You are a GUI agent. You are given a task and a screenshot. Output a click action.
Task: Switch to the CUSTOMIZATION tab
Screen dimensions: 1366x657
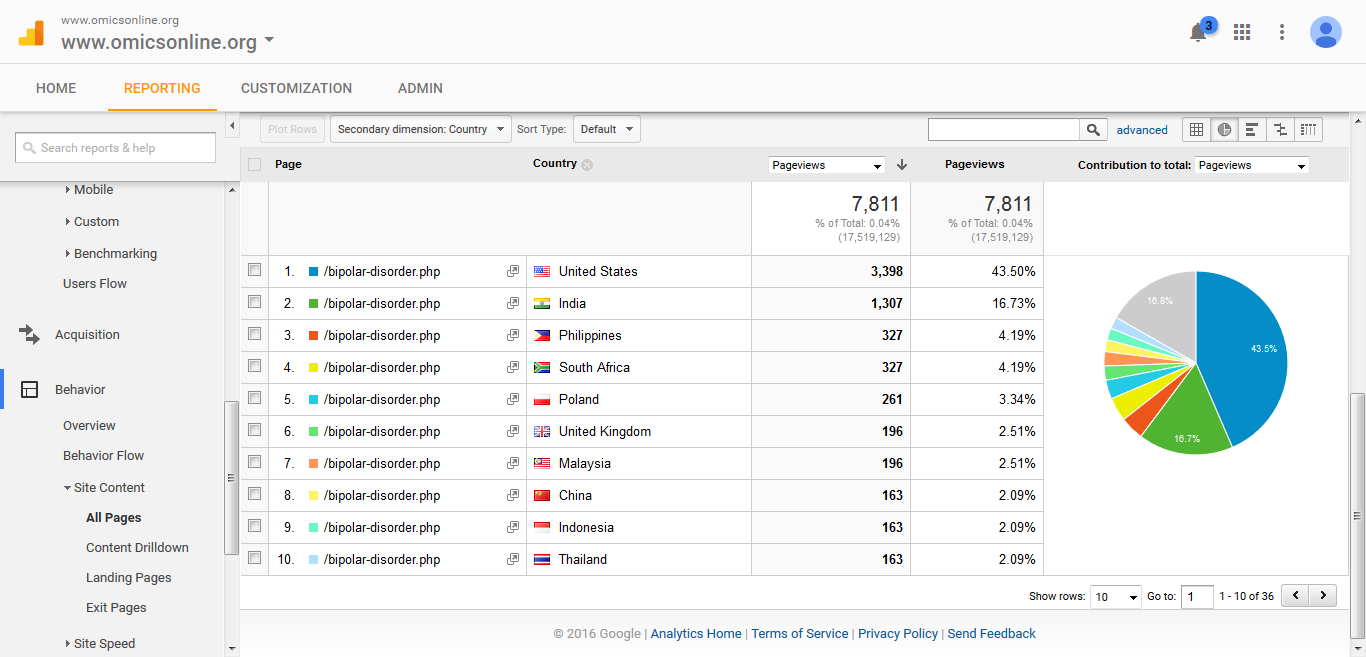[x=297, y=88]
